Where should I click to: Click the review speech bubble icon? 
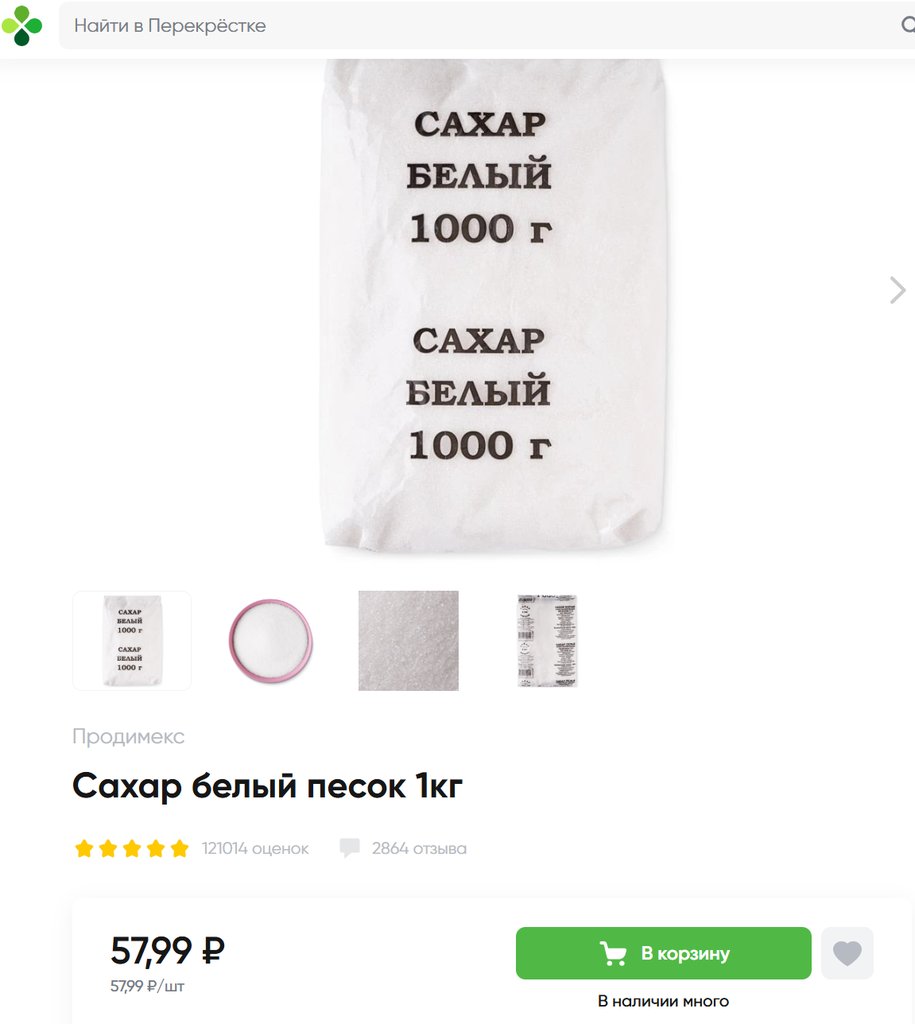coord(349,848)
